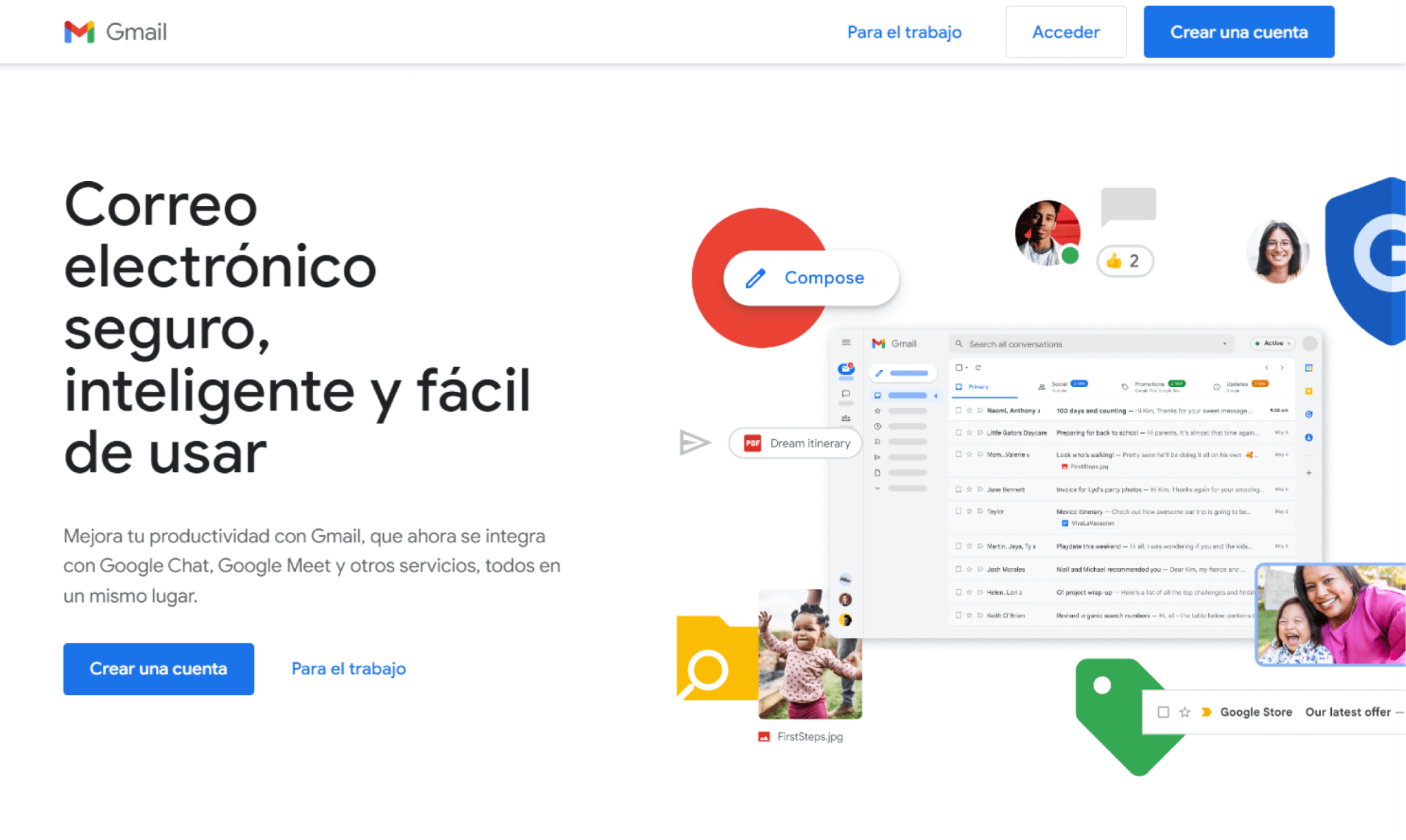1406x840 pixels.
Task: Open the Calendar icon in the right panel
Action: click(1310, 368)
